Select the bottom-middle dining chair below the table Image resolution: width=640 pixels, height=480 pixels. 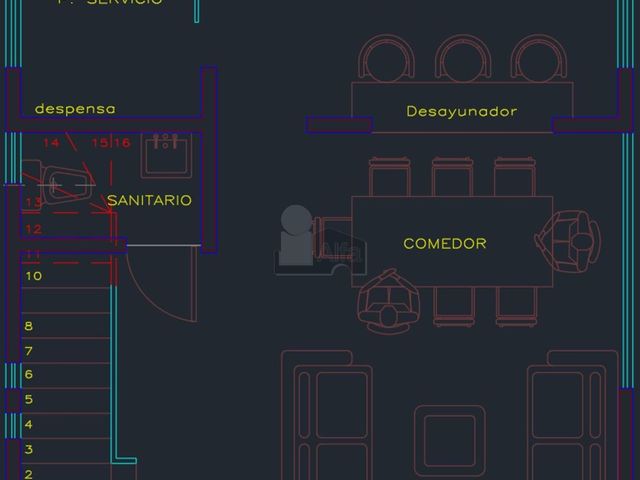(x=454, y=307)
